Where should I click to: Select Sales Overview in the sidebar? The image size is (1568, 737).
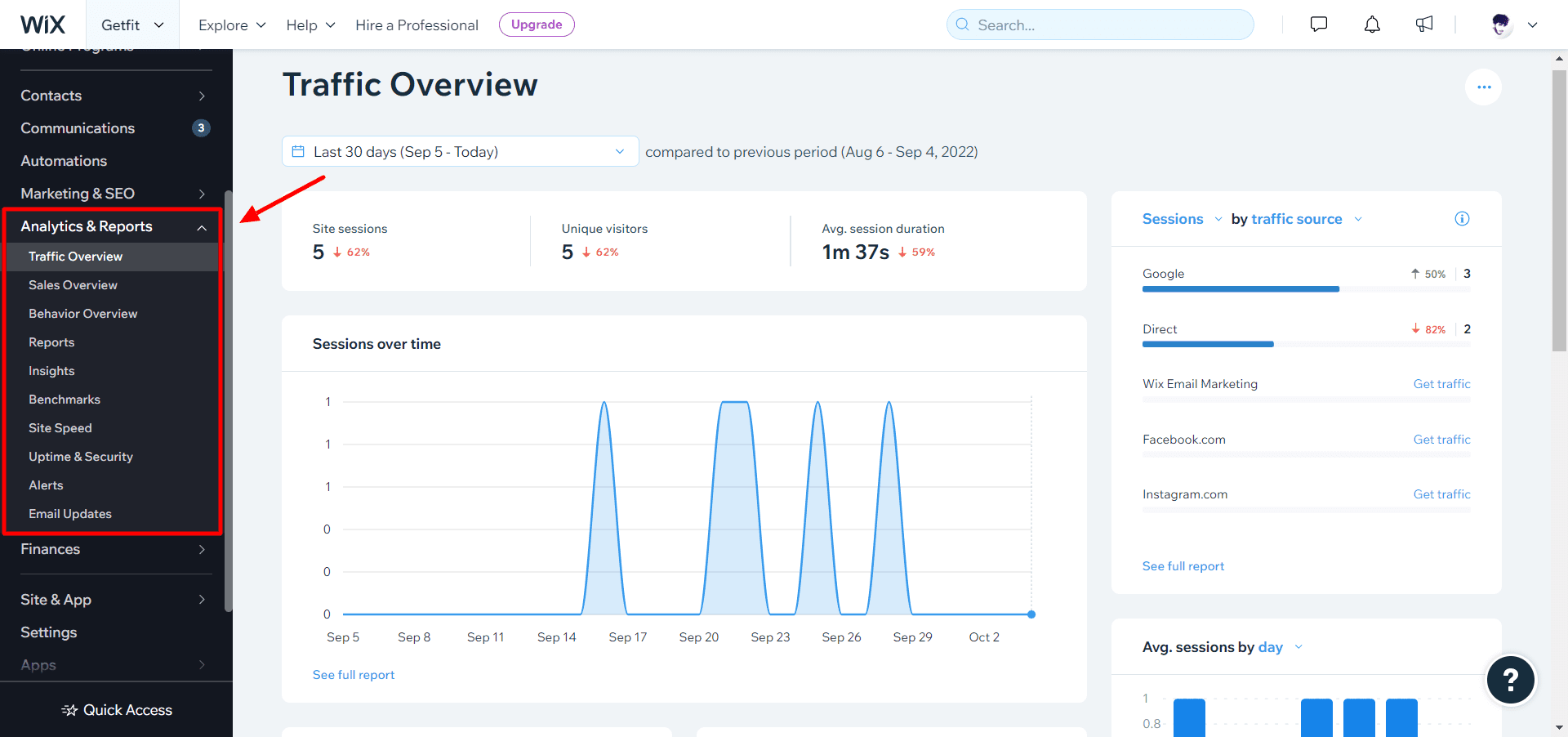point(73,285)
